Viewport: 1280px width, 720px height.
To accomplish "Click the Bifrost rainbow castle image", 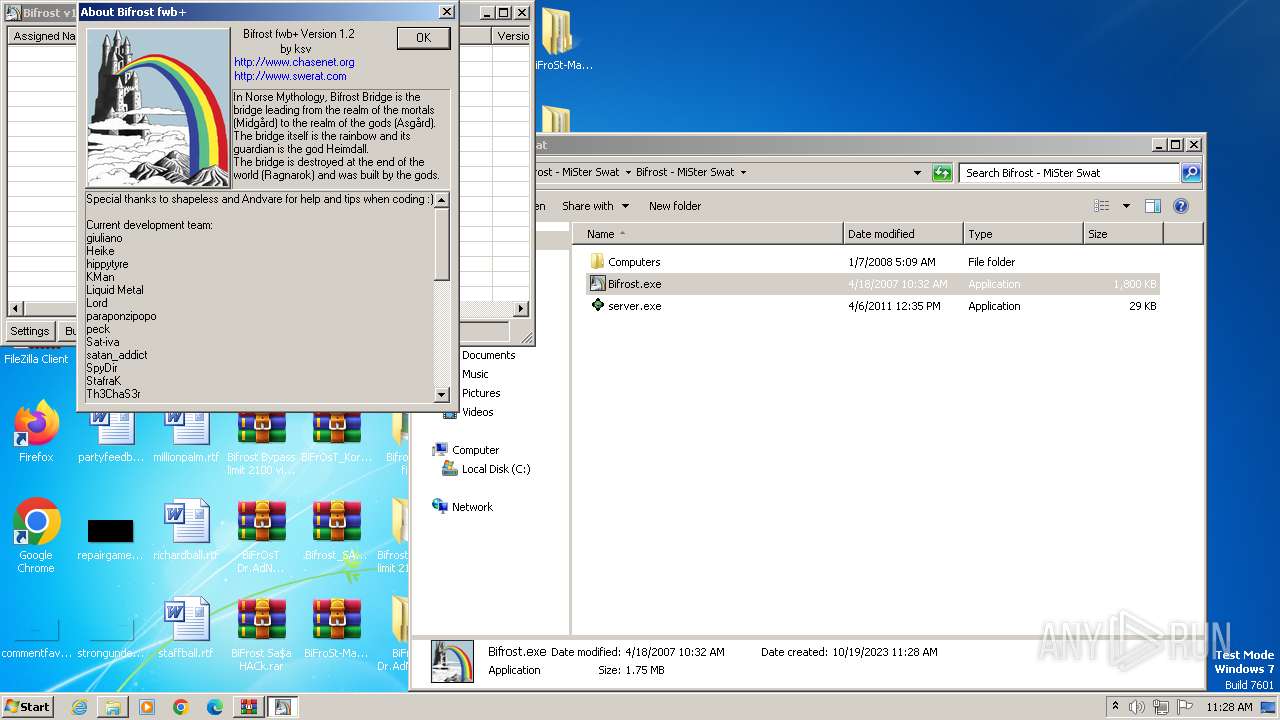I will click(157, 108).
